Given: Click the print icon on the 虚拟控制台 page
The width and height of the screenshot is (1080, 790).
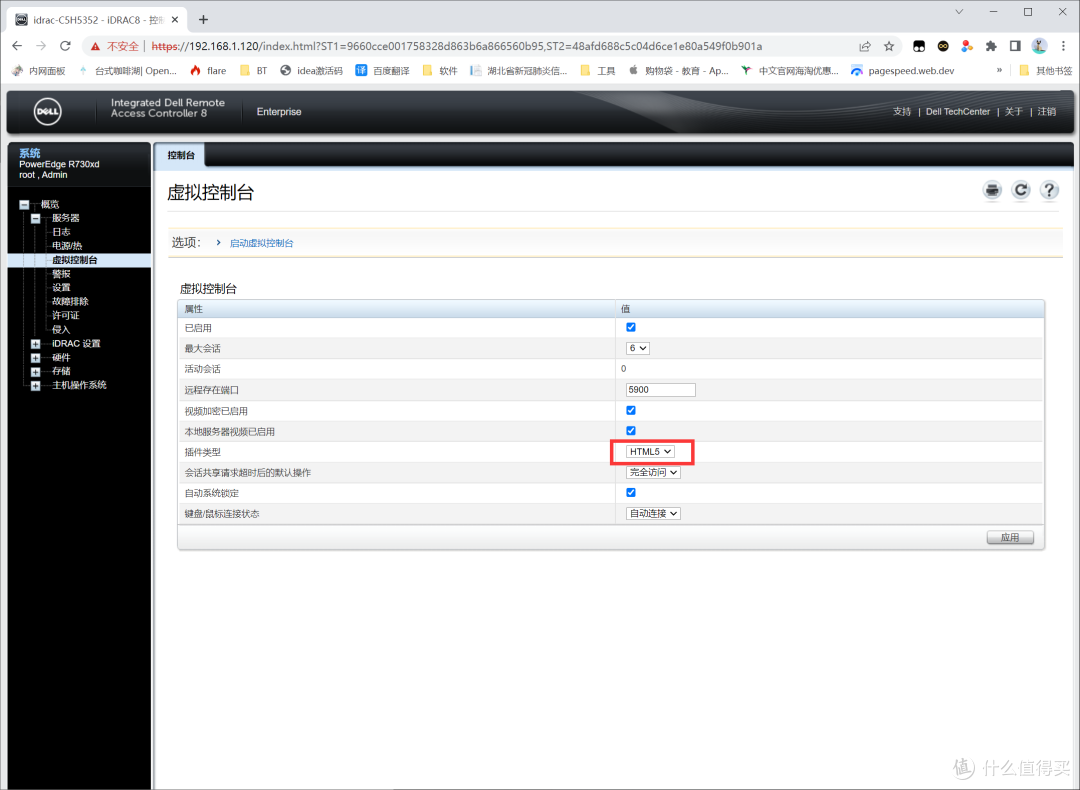Looking at the screenshot, I should (991, 190).
